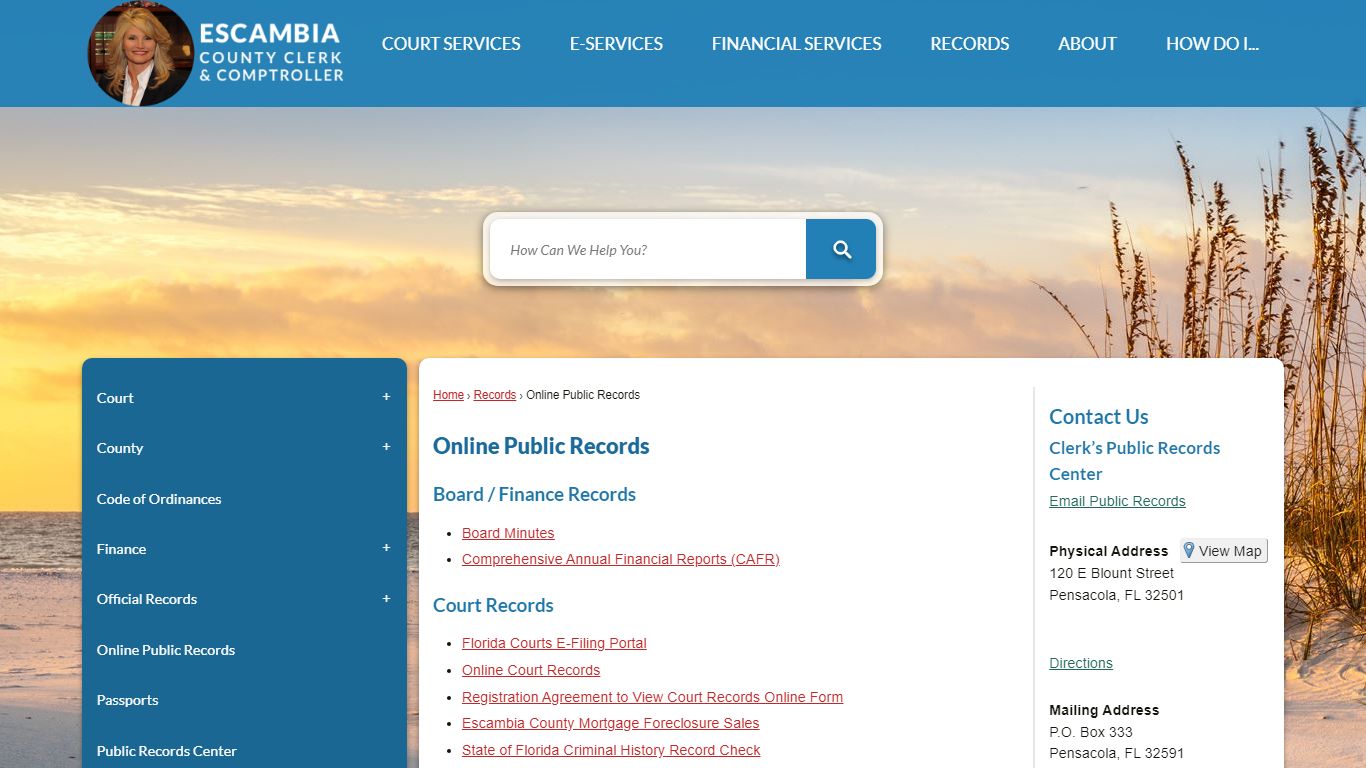Viewport: 1366px width, 768px height.
Task: Open the Online Court Records link
Action: 531,670
